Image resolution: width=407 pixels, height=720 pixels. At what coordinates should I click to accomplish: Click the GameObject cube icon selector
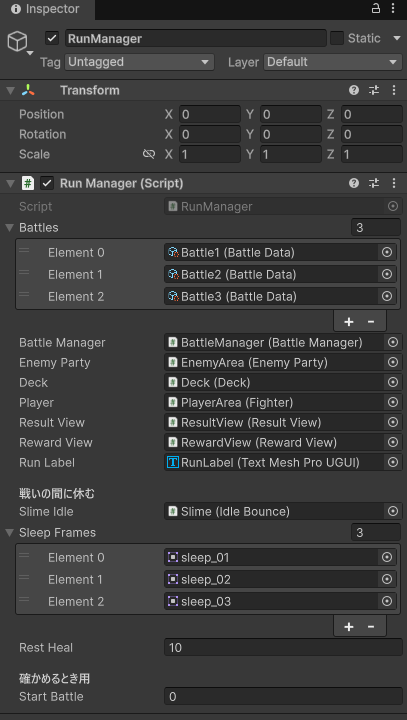click(x=17, y=42)
